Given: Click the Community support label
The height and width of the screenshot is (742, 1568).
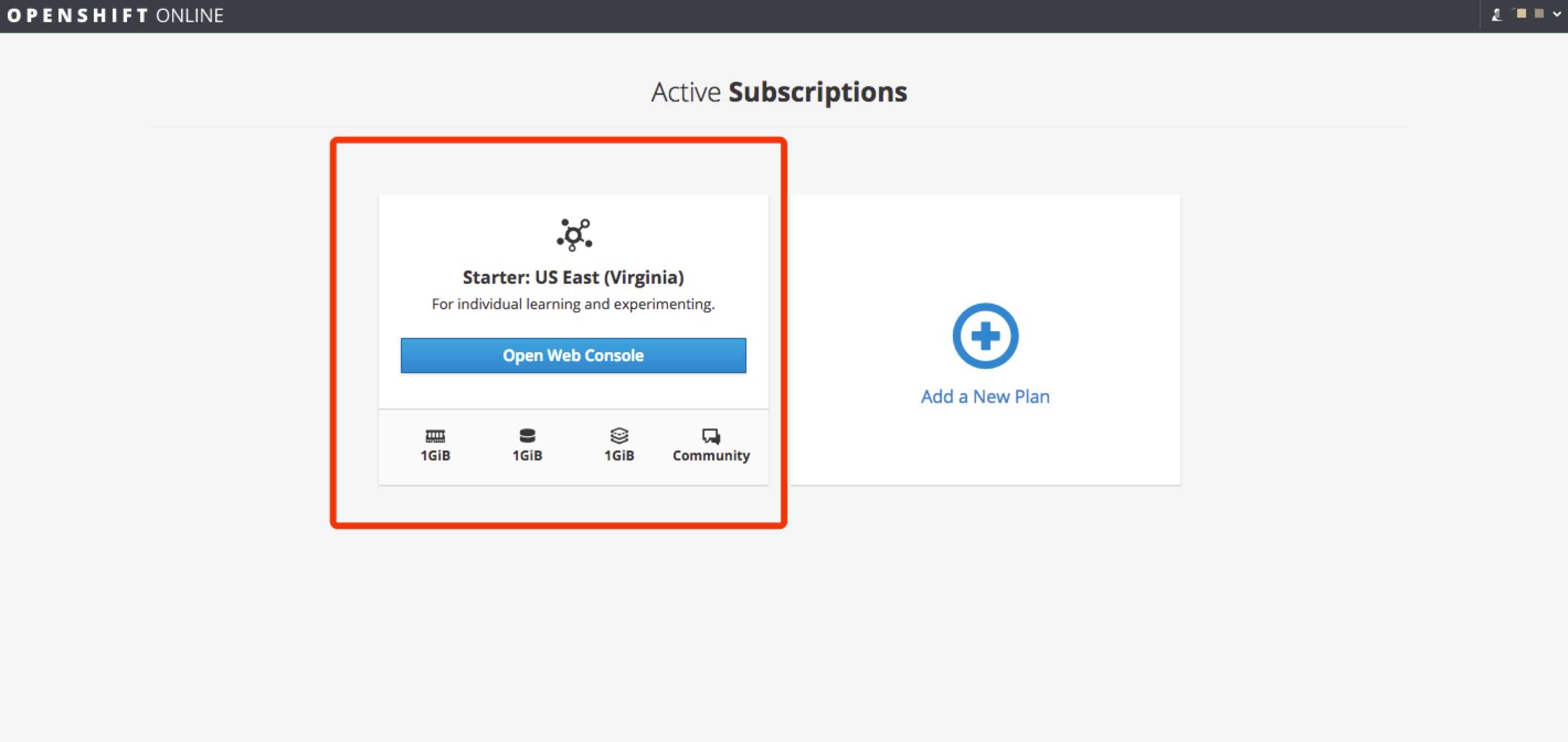Looking at the screenshot, I should point(711,455).
